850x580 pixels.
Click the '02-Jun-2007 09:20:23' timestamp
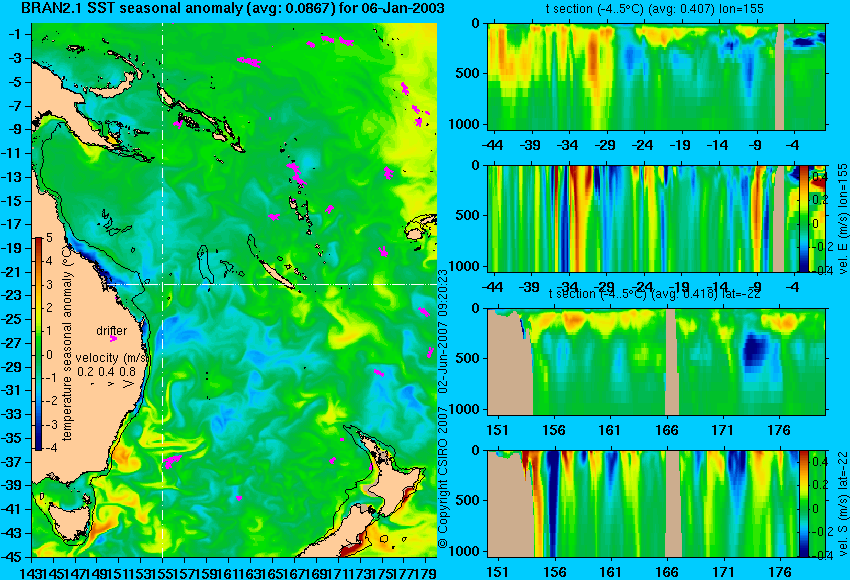(x=442, y=332)
